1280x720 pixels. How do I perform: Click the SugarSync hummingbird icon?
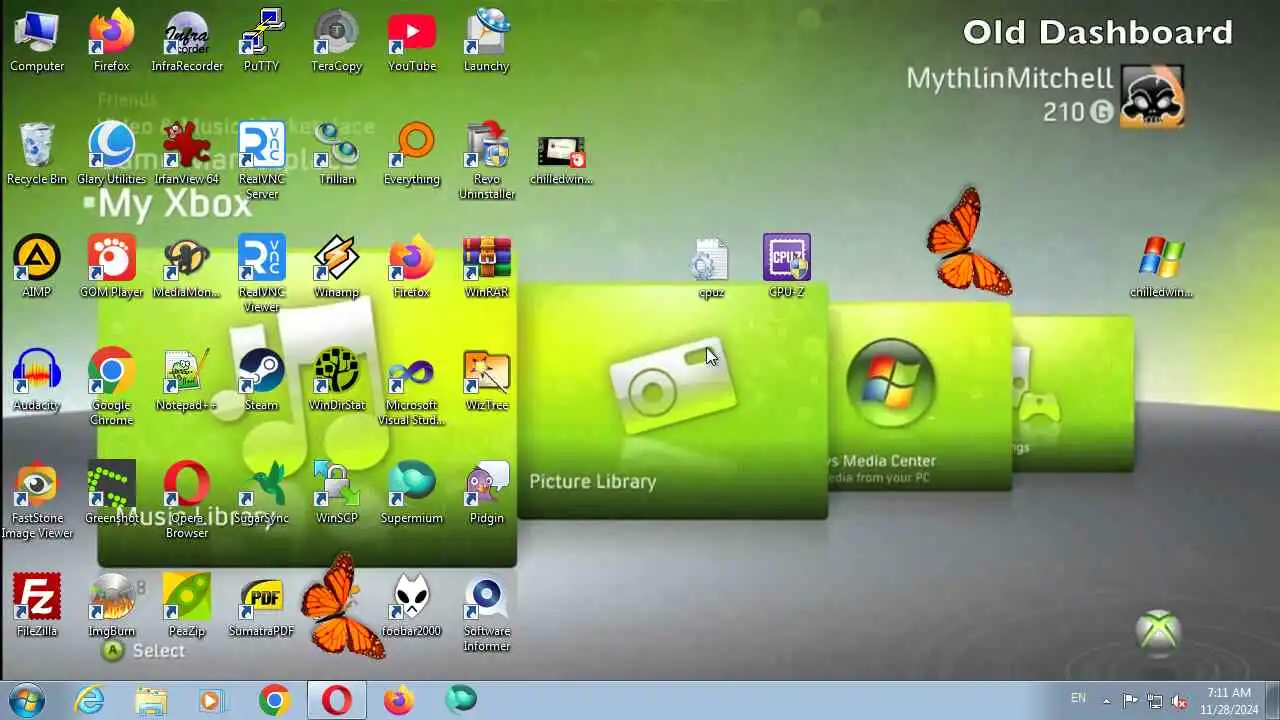pos(262,494)
